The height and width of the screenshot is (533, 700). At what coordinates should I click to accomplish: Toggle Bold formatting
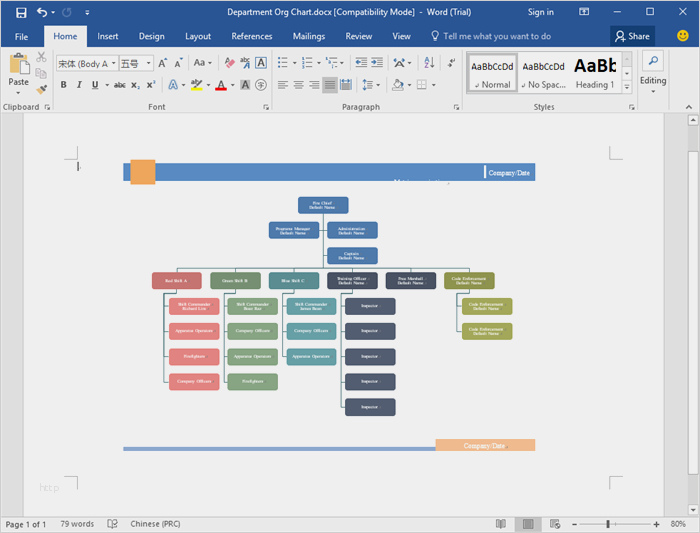(64, 85)
